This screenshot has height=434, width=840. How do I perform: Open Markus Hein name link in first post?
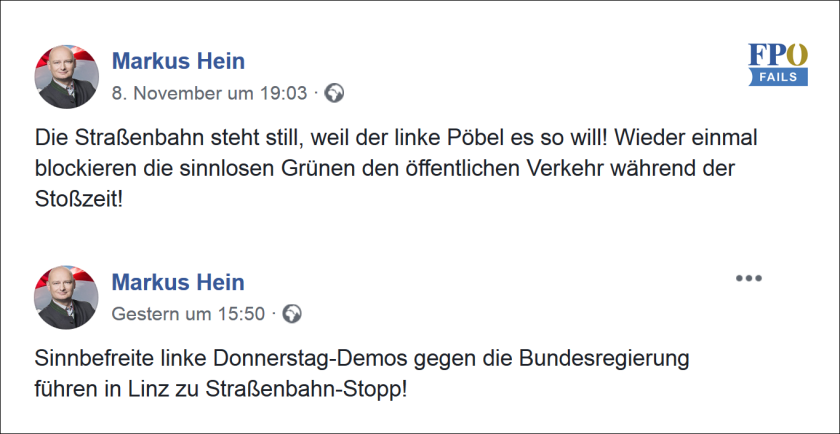point(178,61)
